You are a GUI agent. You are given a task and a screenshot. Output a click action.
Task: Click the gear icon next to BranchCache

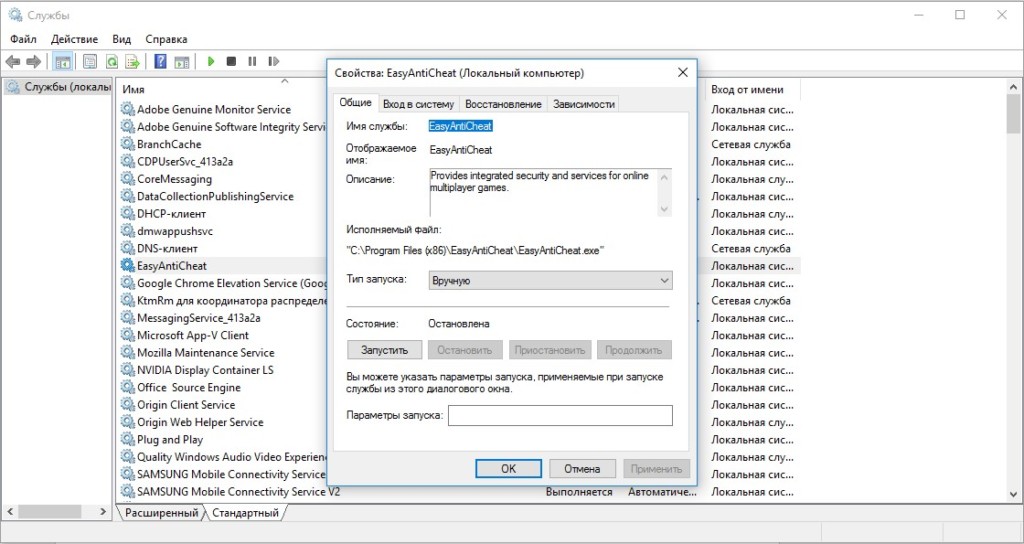point(127,144)
